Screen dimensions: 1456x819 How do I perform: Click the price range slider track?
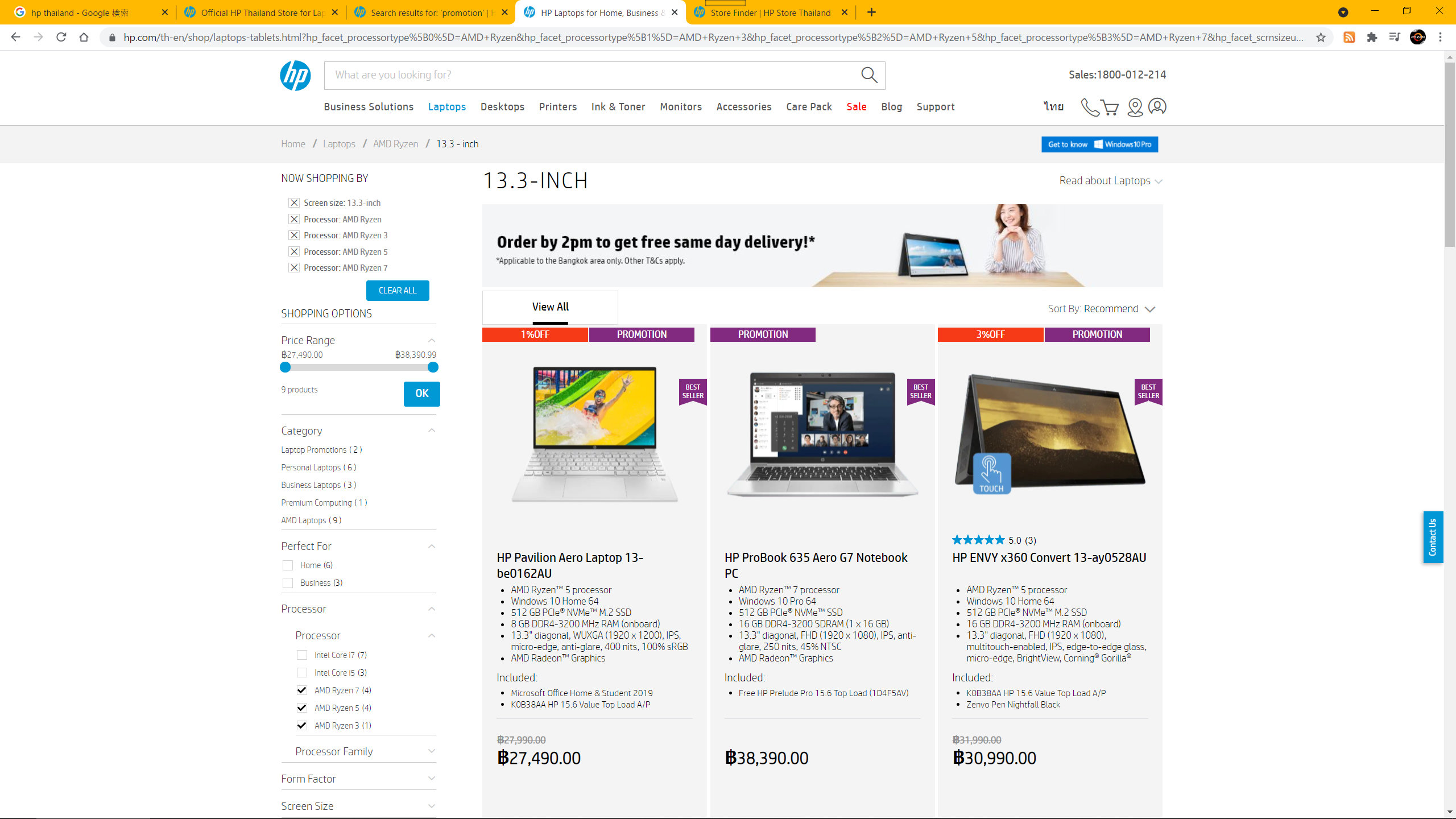click(x=359, y=367)
